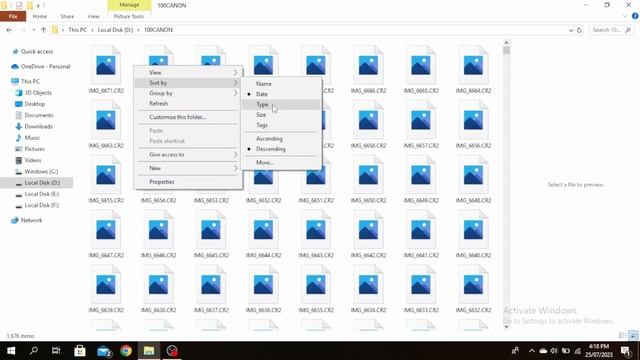Expand the View submenu
This screenshot has width=640, height=360.
click(188, 72)
